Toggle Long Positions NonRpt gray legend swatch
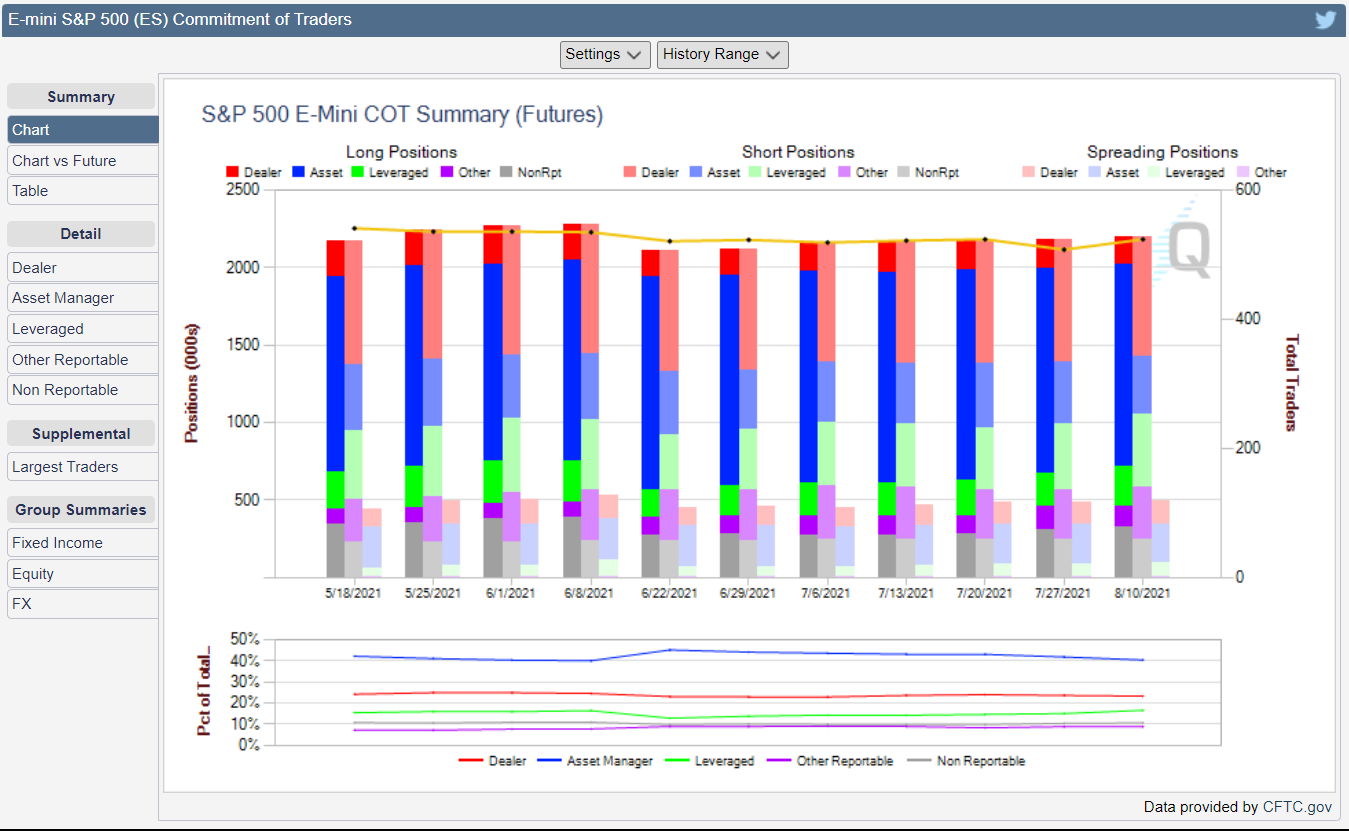Viewport: 1349px width, 831px height. tap(505, 172)
